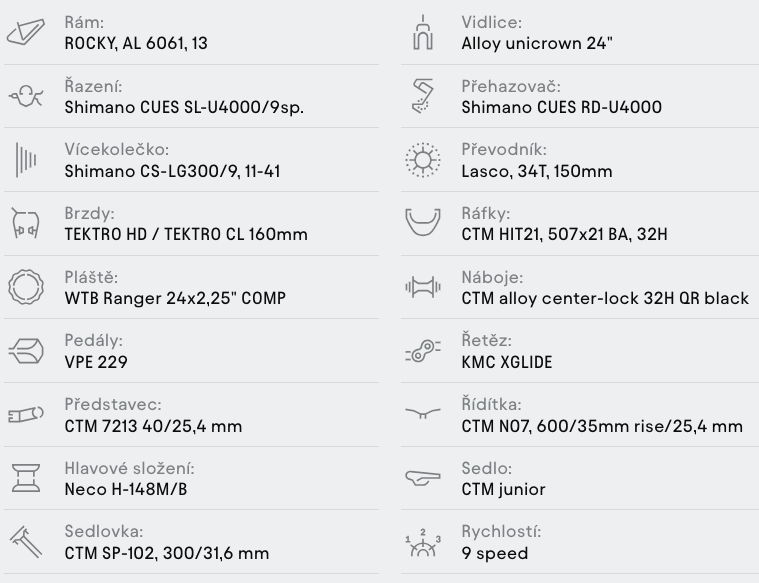This screenshot has width=759, height=583.
Task: Select the shifter icon beside Řazení
Action: 26,96
